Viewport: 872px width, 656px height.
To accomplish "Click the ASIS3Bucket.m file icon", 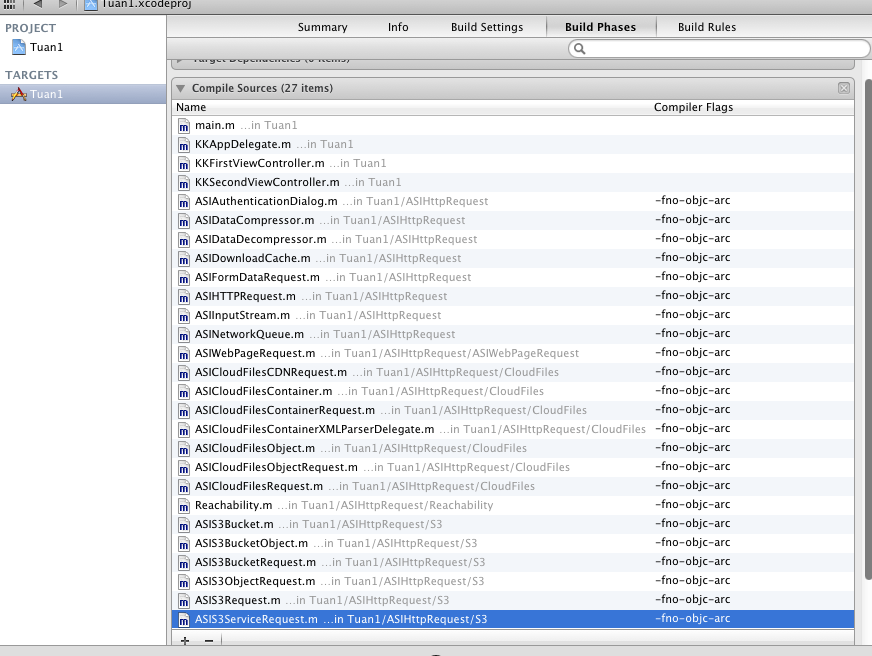I will click(x=184, y=525).
